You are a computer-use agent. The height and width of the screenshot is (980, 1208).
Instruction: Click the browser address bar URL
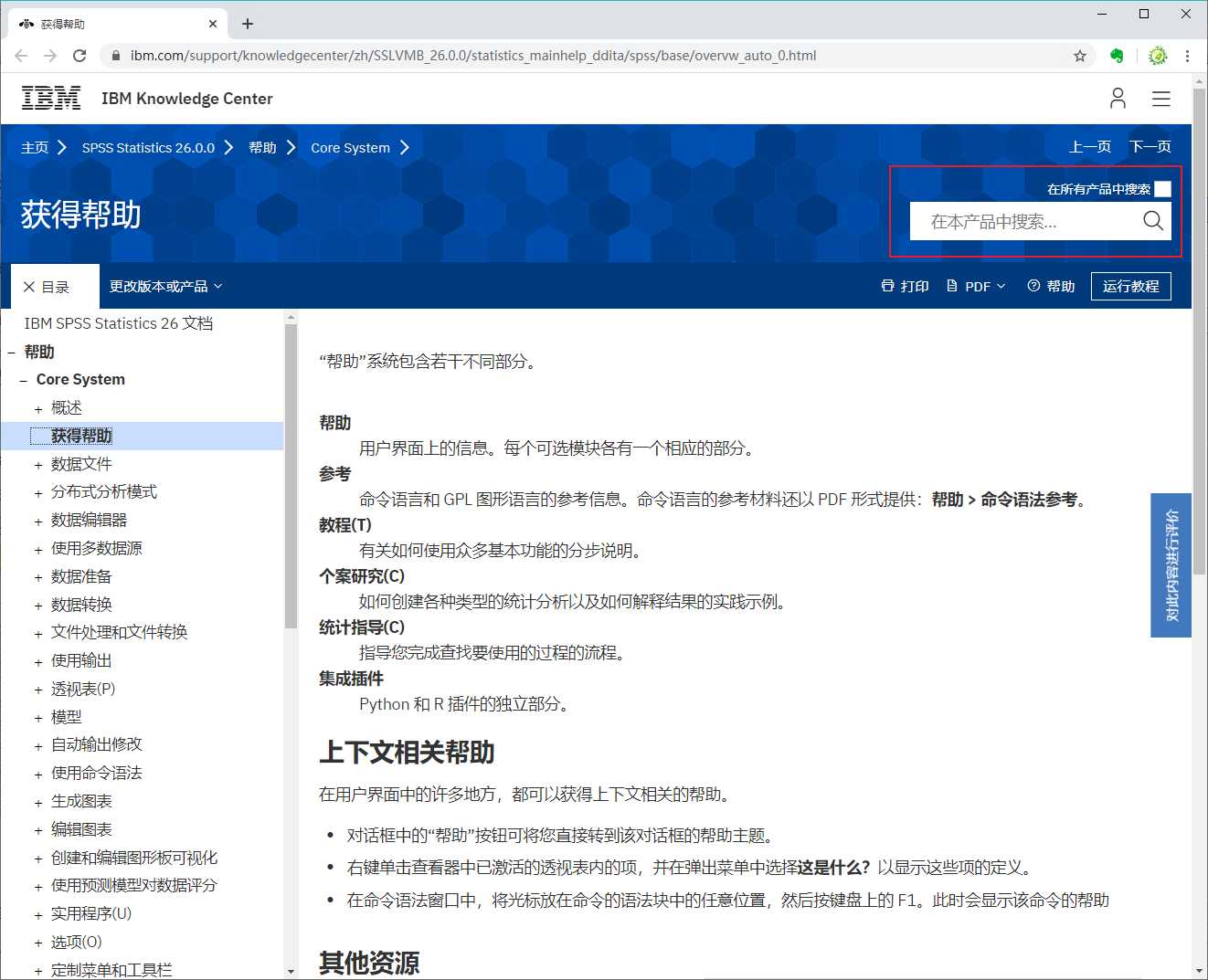click(473, 56)
